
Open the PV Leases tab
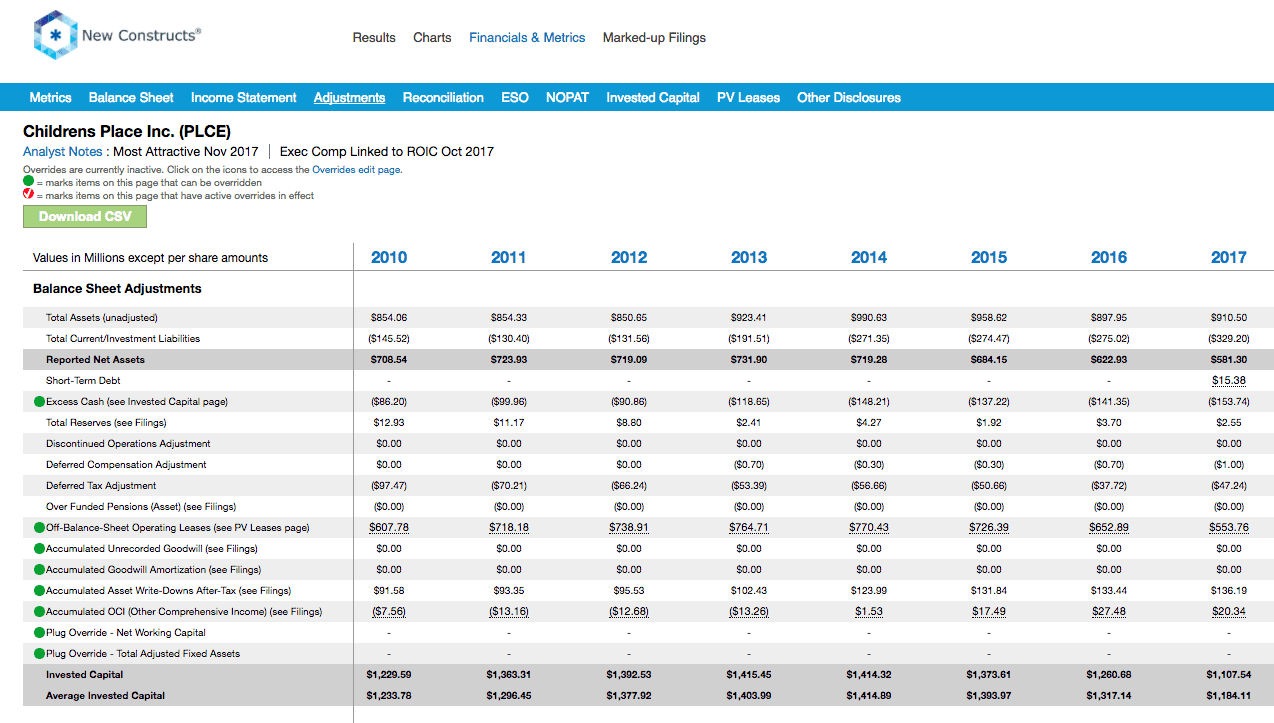(748, 98)
